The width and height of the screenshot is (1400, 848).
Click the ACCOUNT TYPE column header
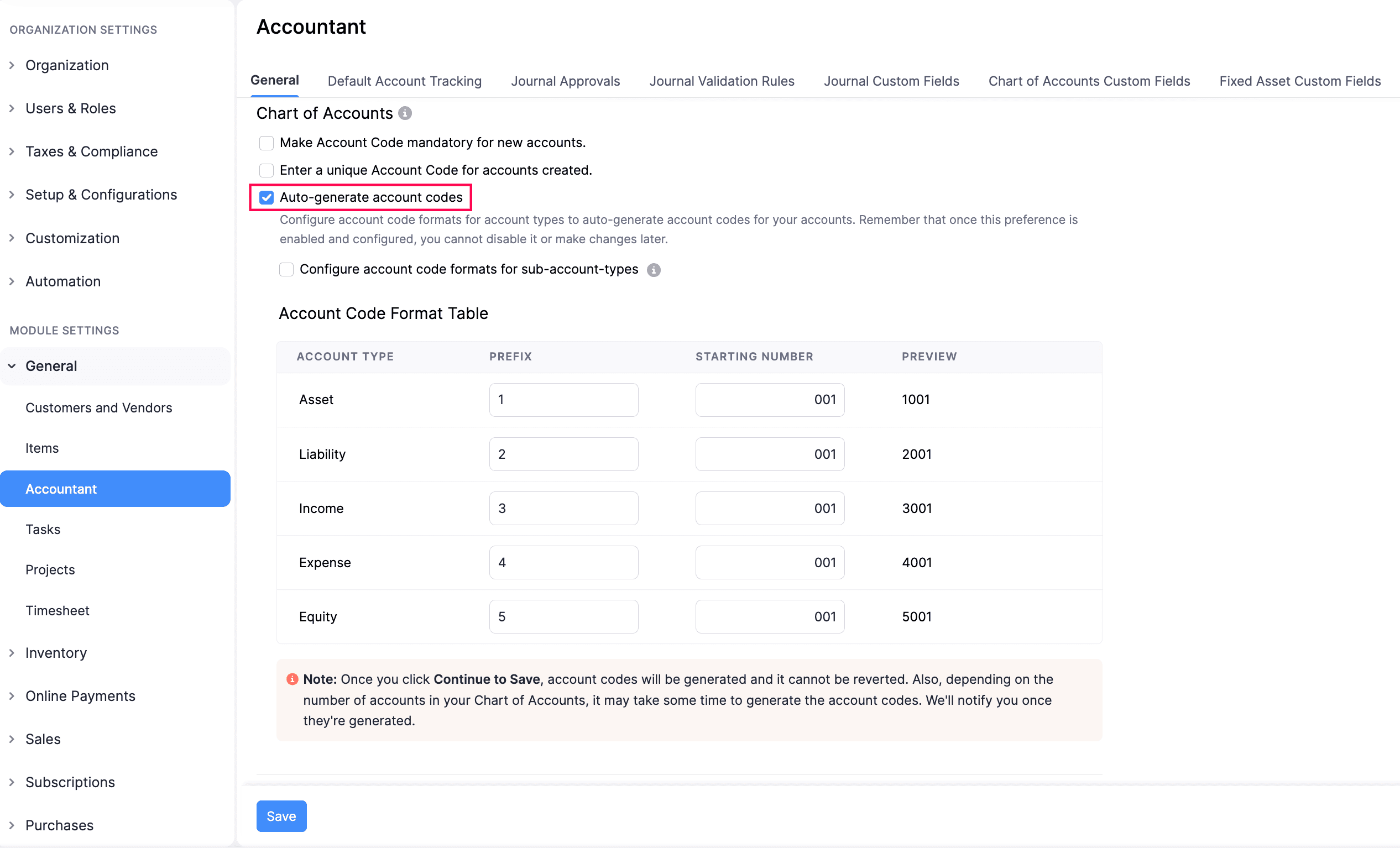click(x=345, y=357)
